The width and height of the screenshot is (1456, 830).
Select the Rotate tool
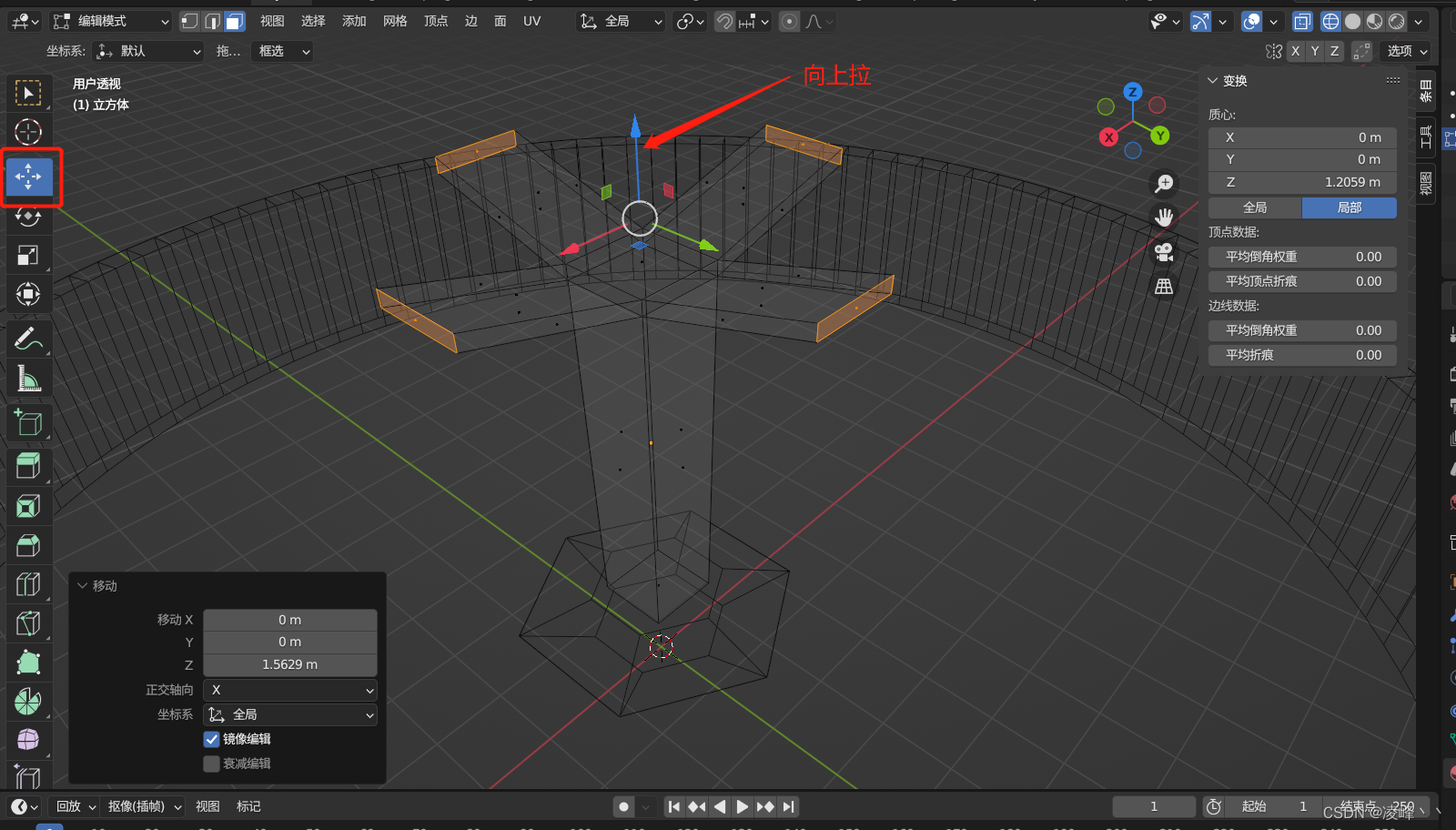[28, 217]
